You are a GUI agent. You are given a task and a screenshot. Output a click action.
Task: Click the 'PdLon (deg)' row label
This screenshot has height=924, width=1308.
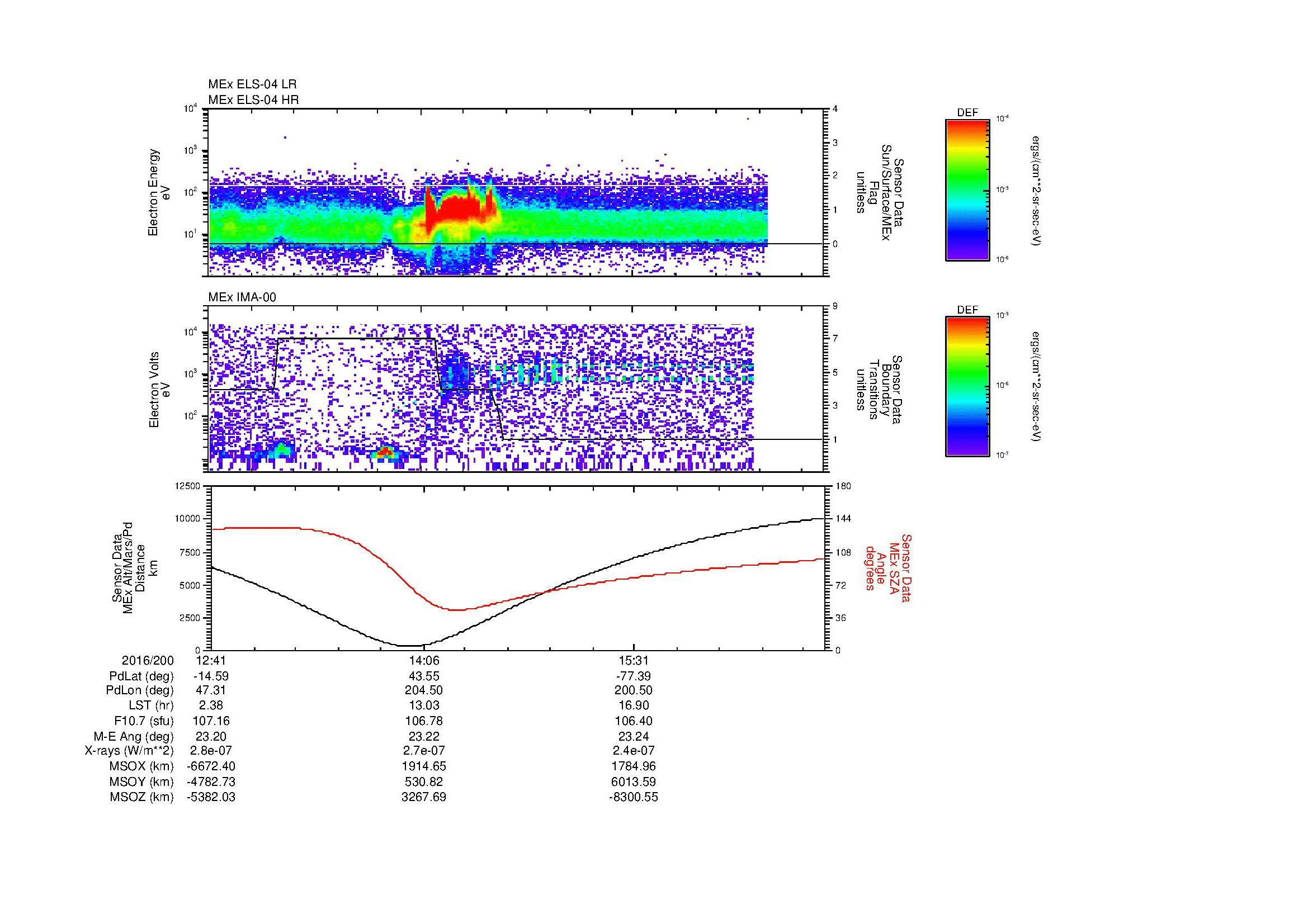click(x=140, y=690)
